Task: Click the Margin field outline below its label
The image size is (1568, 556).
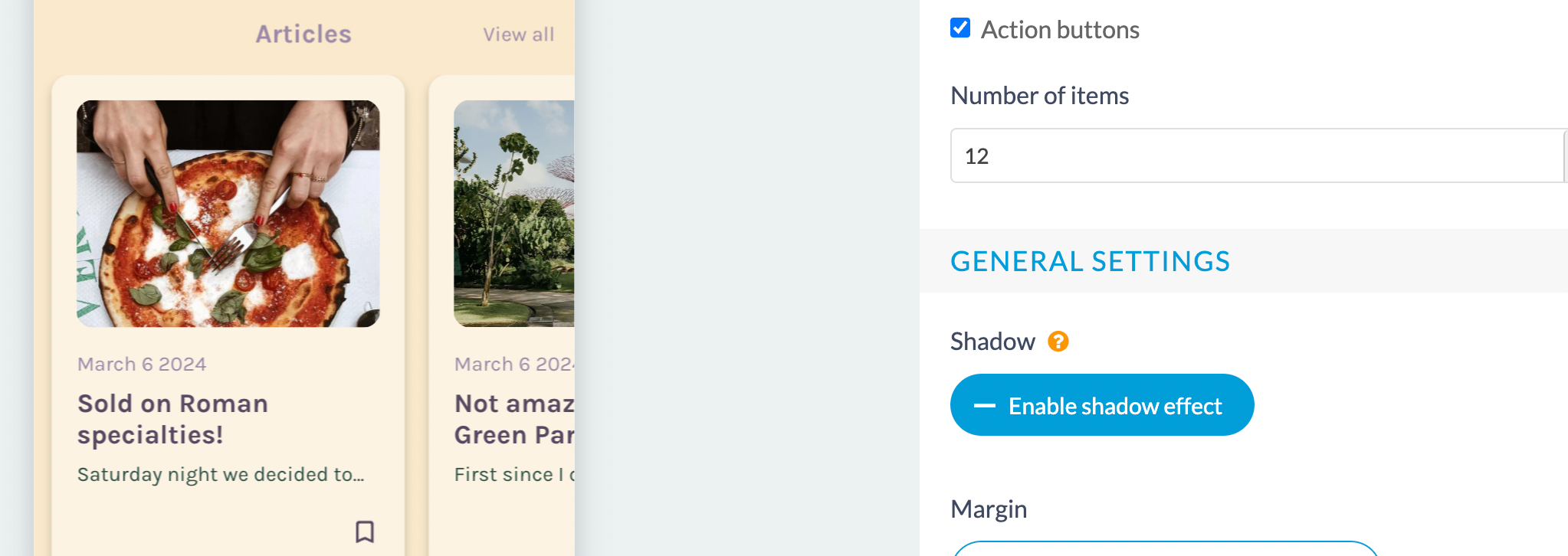Action: point(1165,548)
